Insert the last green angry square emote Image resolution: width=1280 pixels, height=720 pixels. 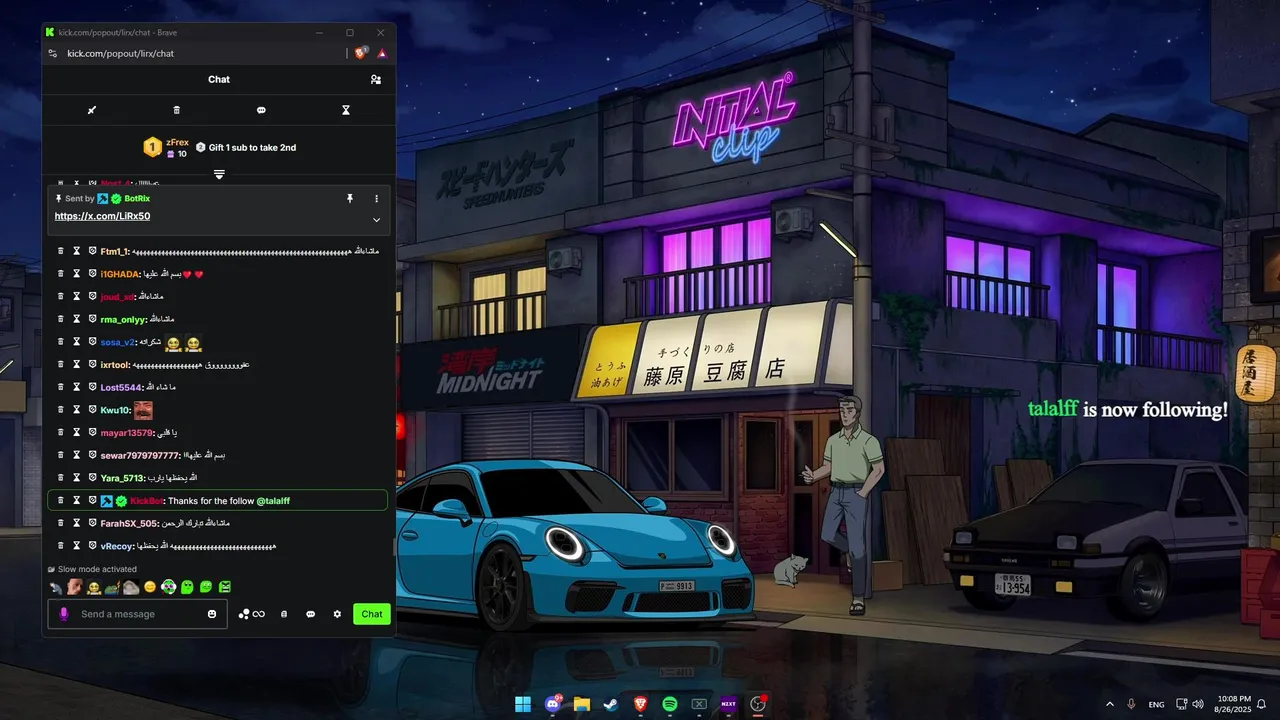pyautogui.click(x=225, y=587)
